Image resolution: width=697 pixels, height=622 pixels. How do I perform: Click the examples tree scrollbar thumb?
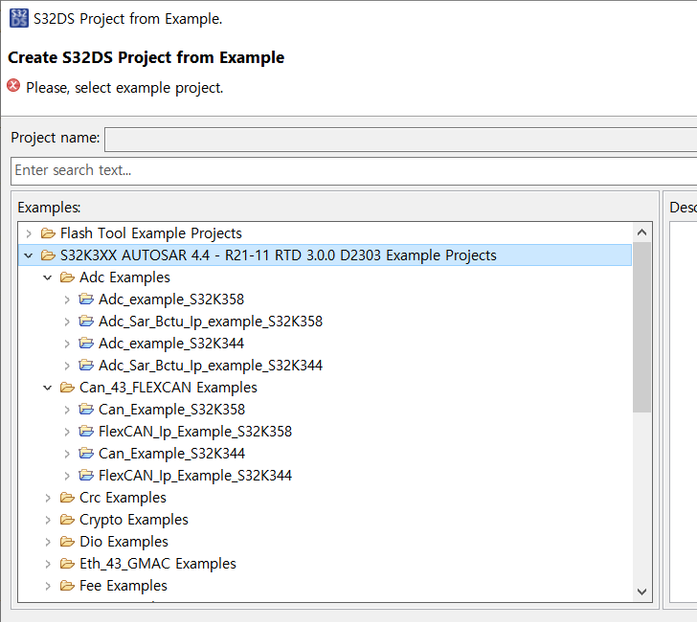641,327
